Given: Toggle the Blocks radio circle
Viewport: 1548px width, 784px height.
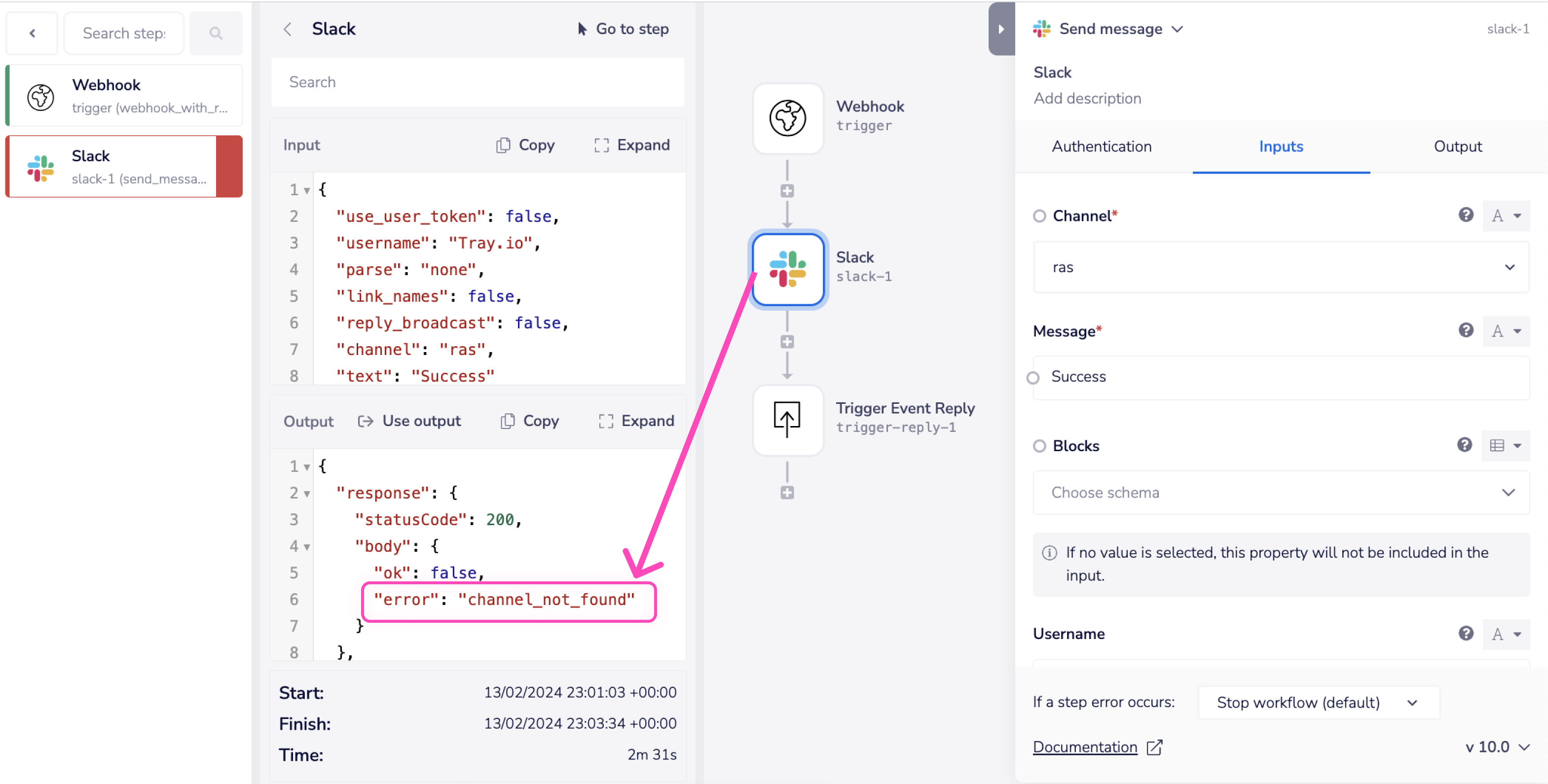Looking at the screenshot, I should coord(1039,446).
